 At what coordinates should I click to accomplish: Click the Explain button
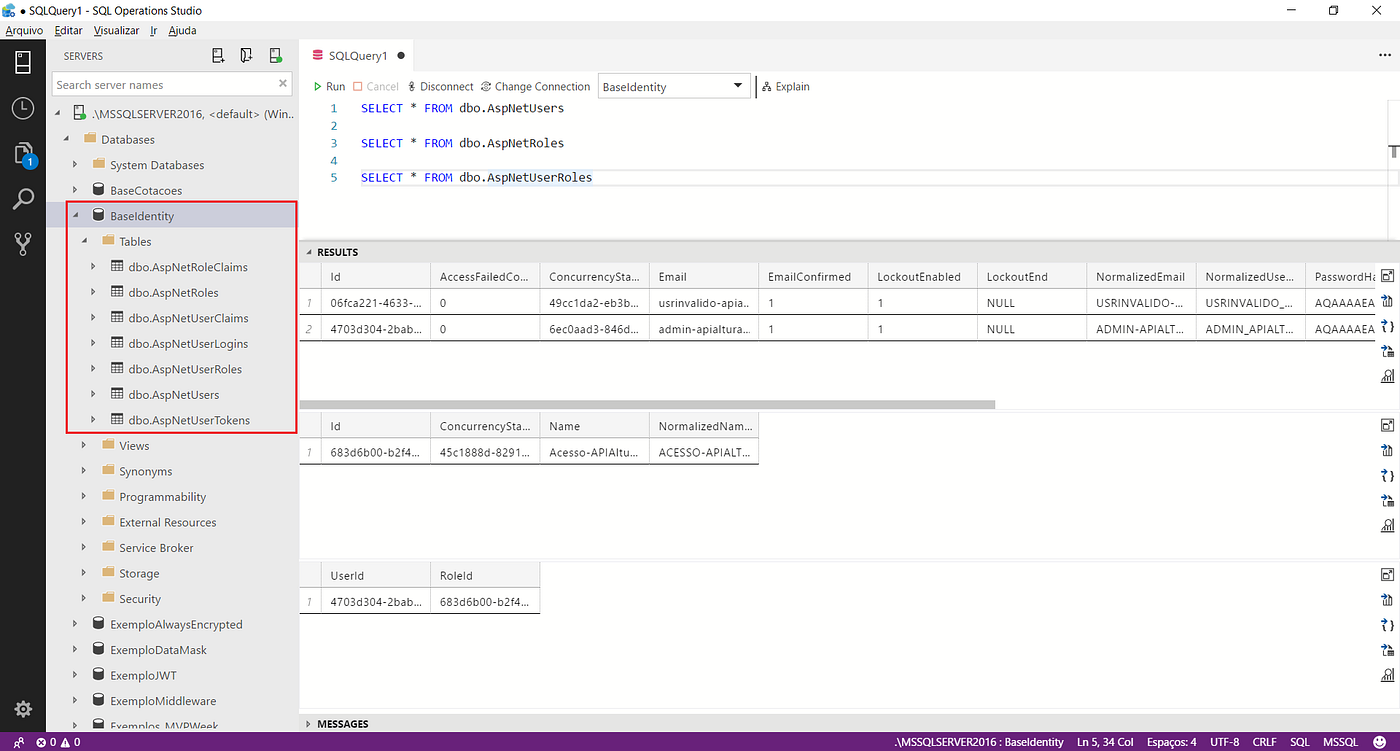click(786, 87)
